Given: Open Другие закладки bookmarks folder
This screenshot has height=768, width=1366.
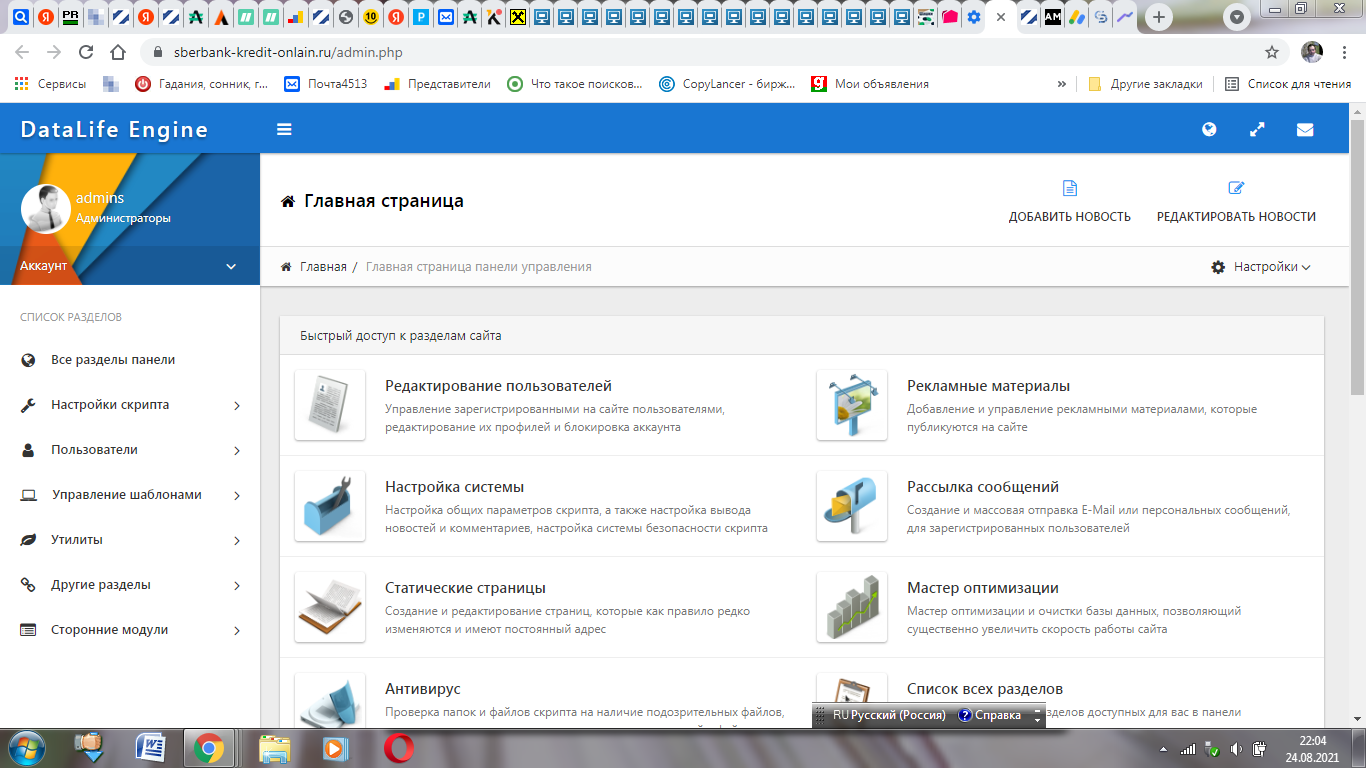Looking at the screenshot, I should pyautogui.click(x=1145, y=84).
